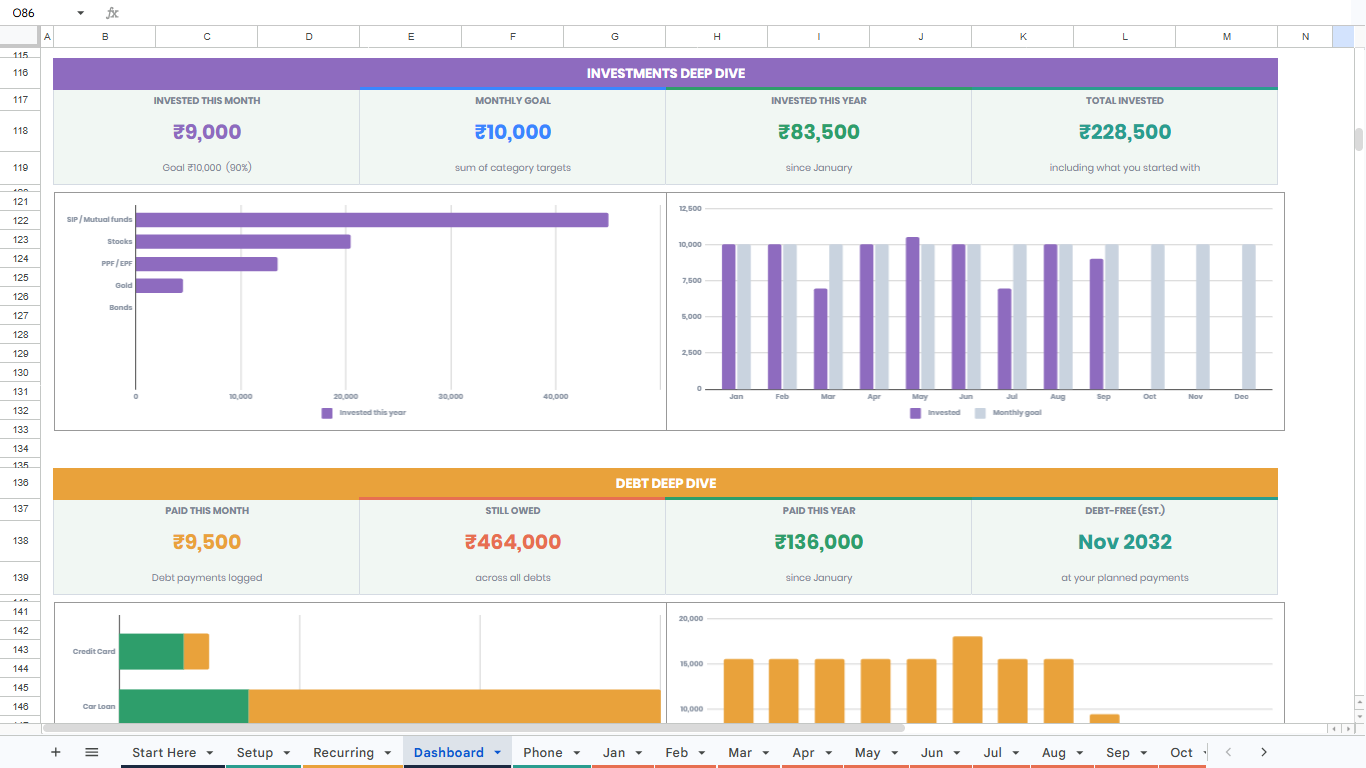Select row 138 header
This screenshot has height=768, width=1366.
(20, 540)
